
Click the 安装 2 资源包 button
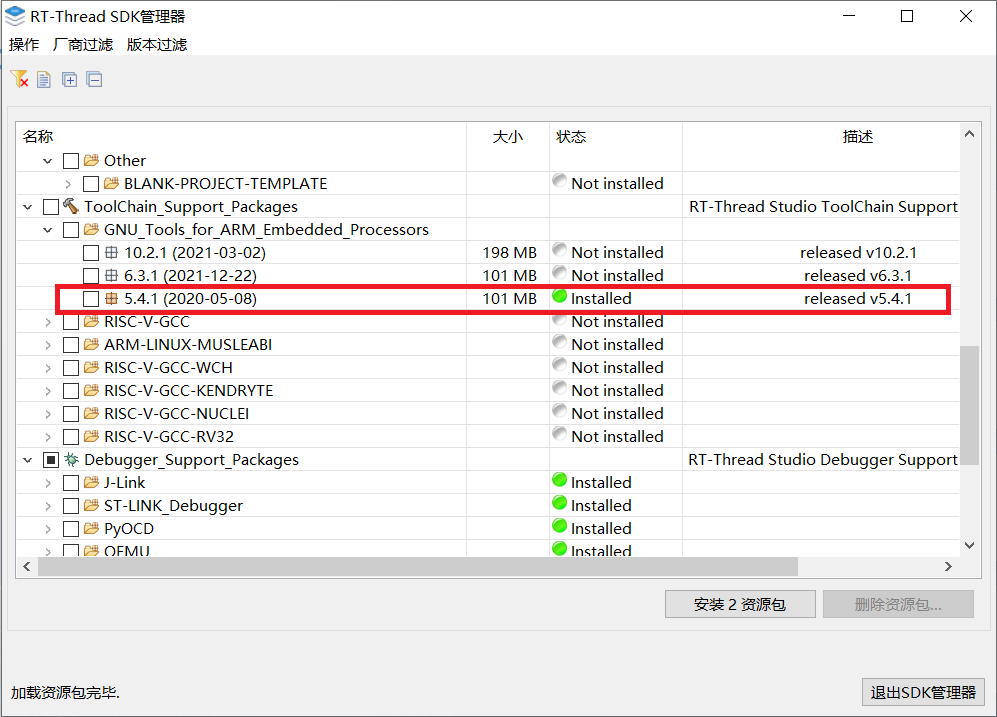point(740,604)
